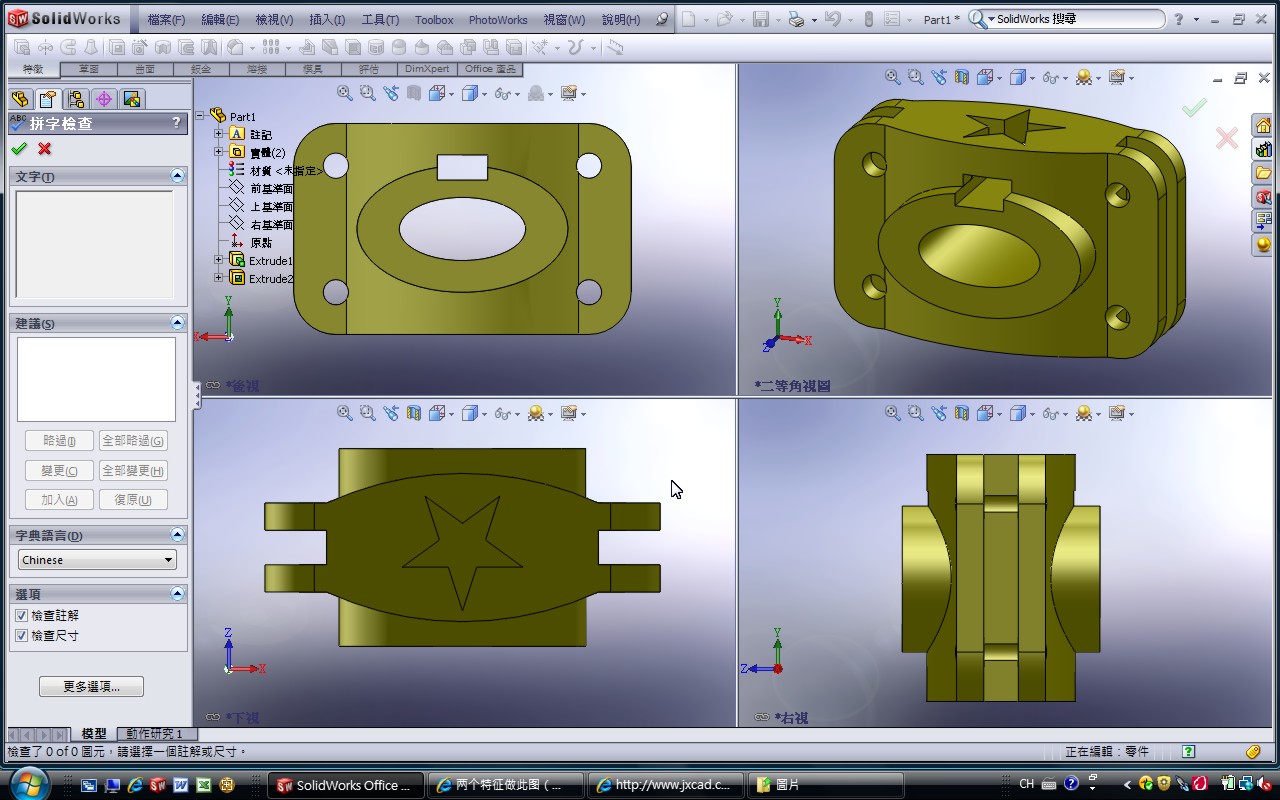Image resolution: width=1280 pixels, height=800 pixels.
Task: Click the 更多選項... button
Action: 91,687
